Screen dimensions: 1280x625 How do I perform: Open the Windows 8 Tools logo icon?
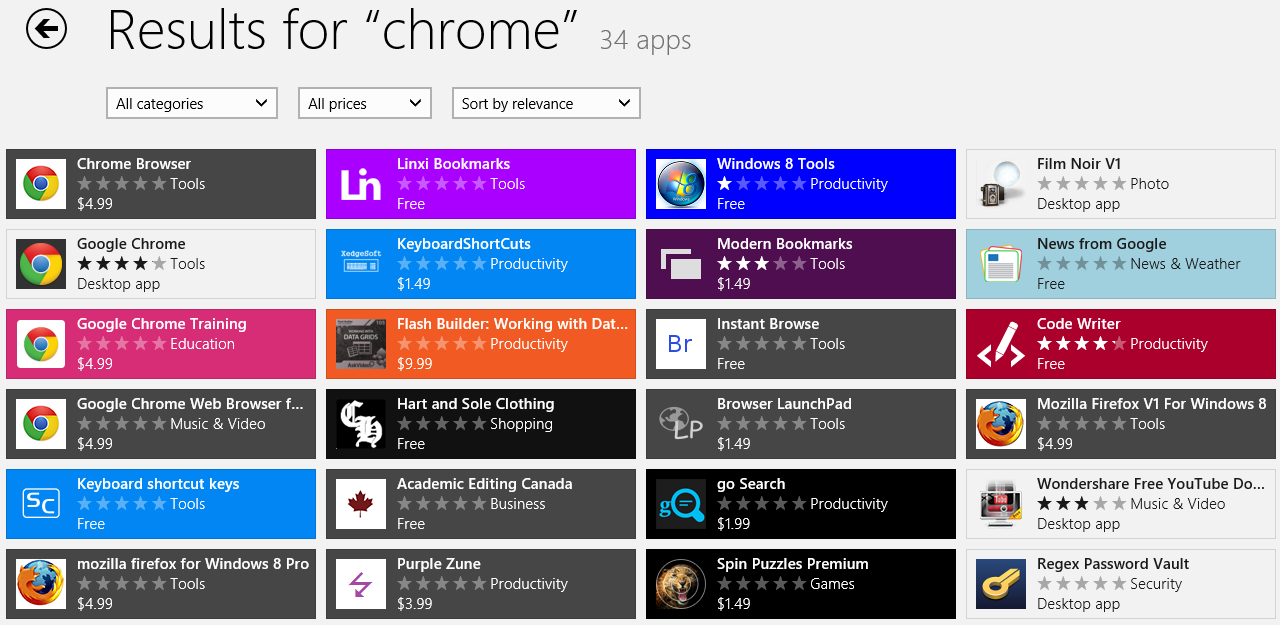tap(680, 183)
